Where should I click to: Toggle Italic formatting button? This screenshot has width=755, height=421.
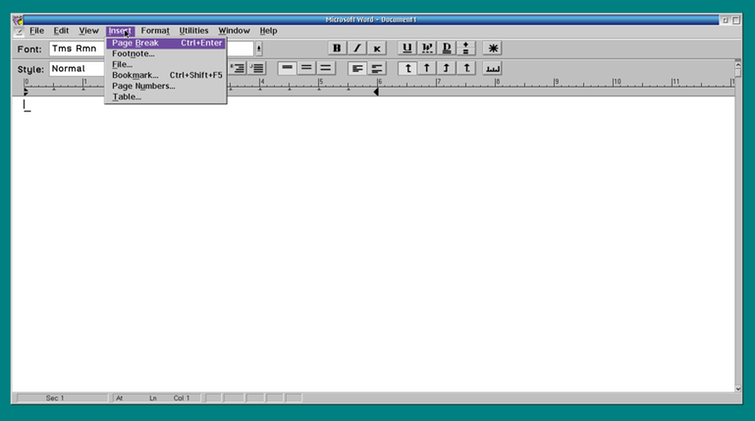tap(357, 48)
